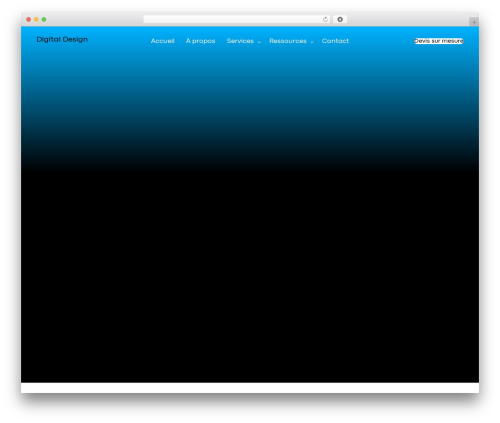Image resolution: width=500 pixels, height=423 pixels.
Task: Open the Services menu item
Action: tap(240, 41)
